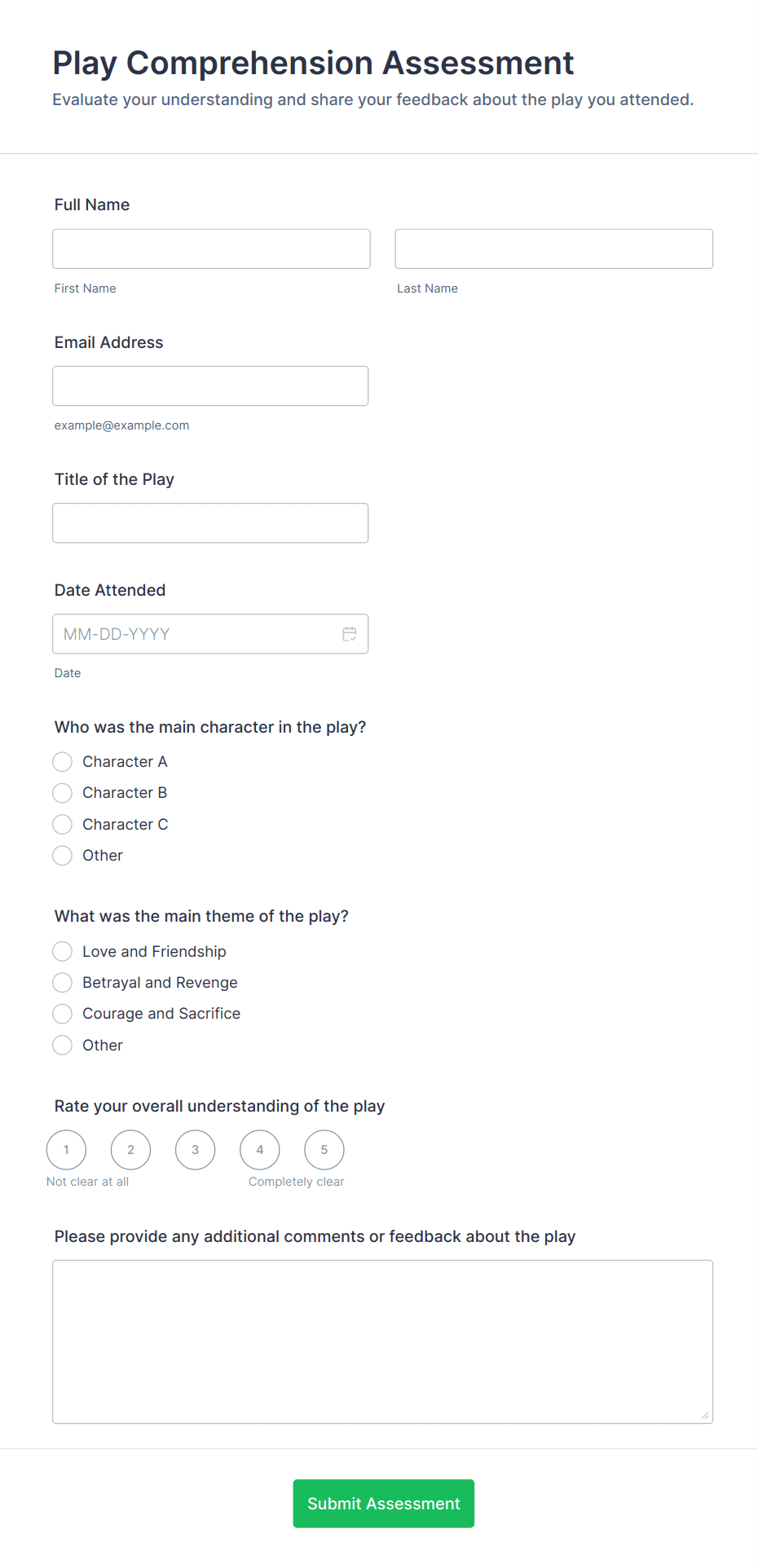Viewport: 758px width, 1568px height.
Task: Select rating 2 for understanding
Action: (x=130, y=1149)
